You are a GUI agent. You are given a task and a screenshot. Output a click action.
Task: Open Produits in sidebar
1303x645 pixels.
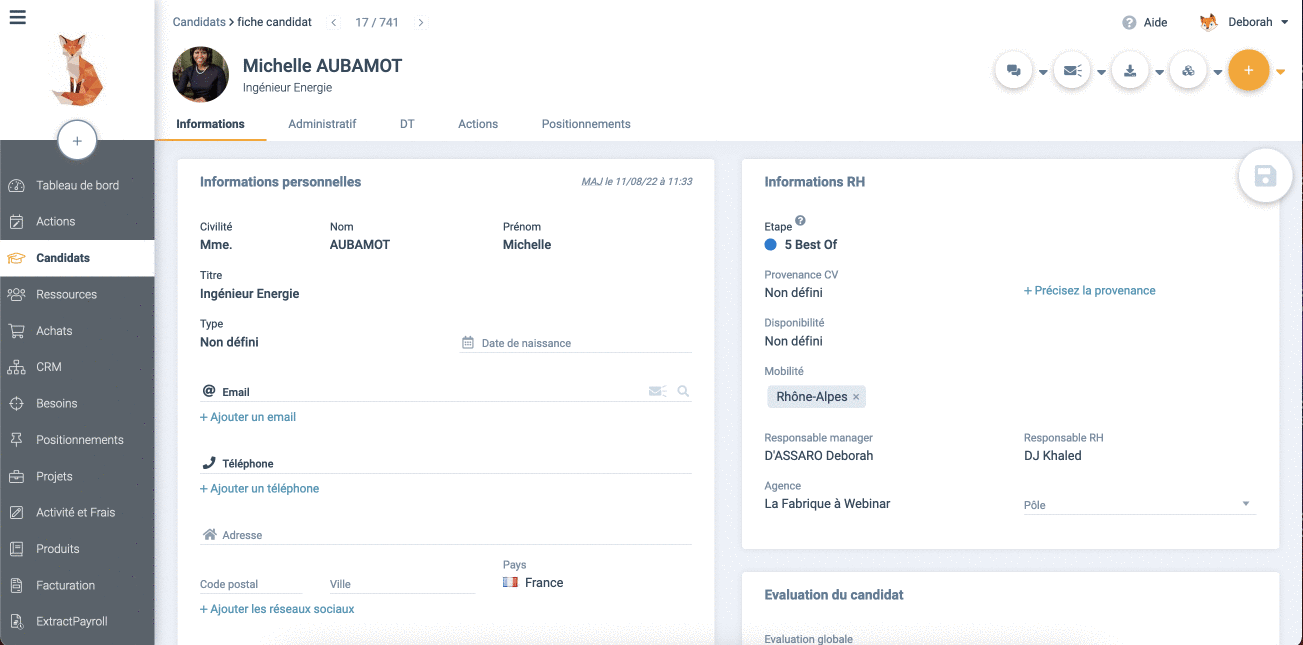(x=77, y=548)
